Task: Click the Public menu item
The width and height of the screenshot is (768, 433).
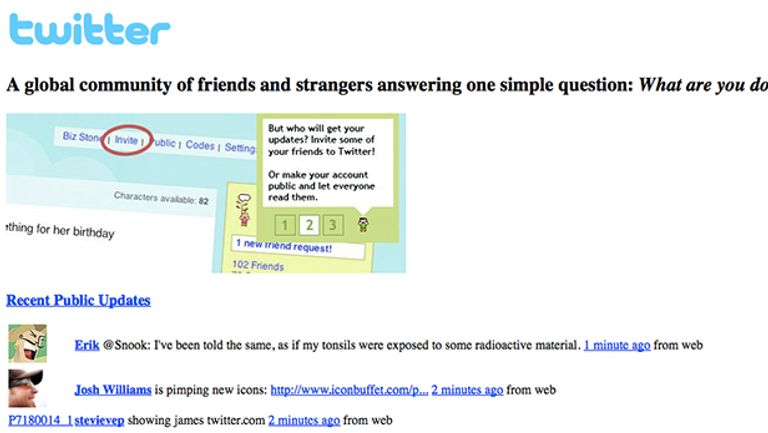Action: [x=163, y=143]
